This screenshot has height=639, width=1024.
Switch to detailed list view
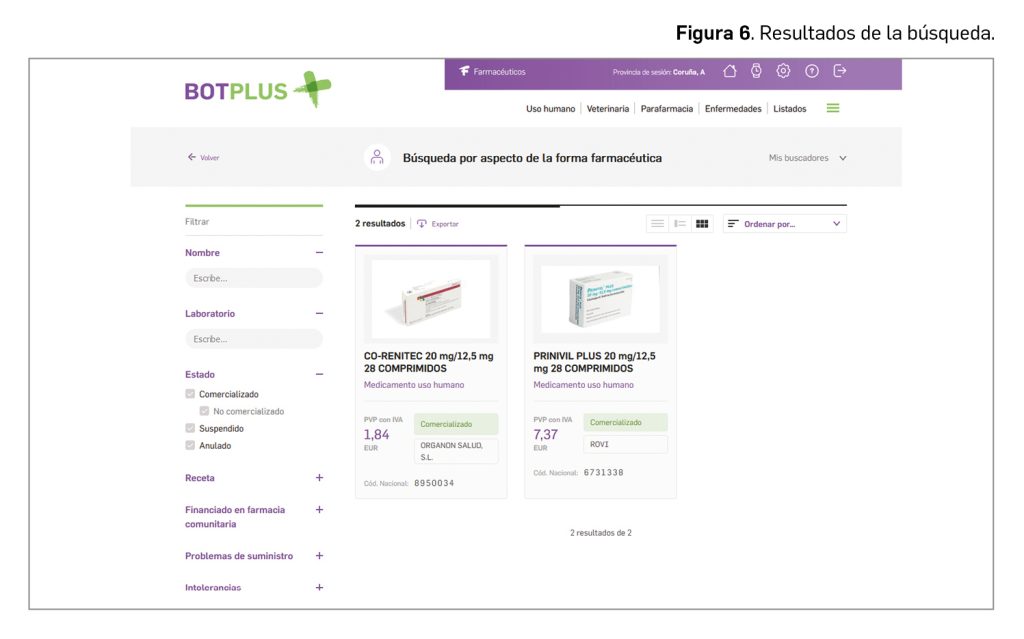coord(680,224)
